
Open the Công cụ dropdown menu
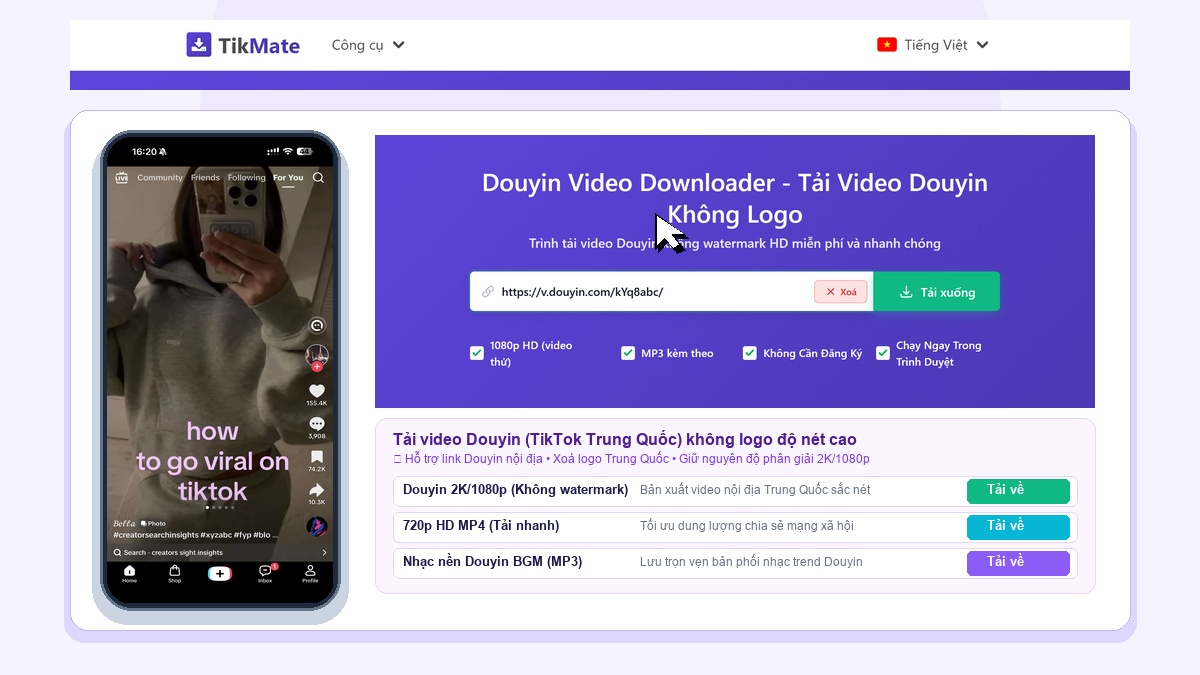coord(368,45)
